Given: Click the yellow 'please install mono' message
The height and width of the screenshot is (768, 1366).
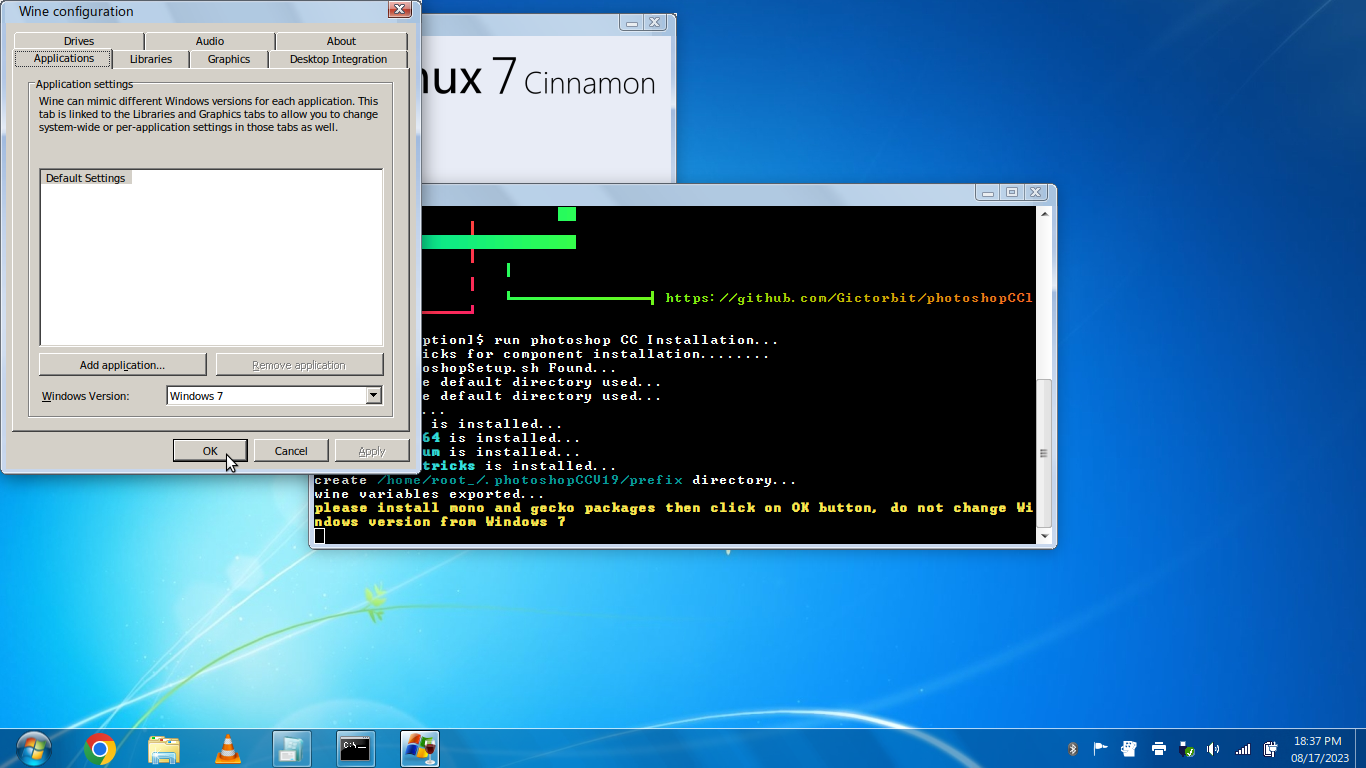Looking at the screenshot, I should [674, 515].
